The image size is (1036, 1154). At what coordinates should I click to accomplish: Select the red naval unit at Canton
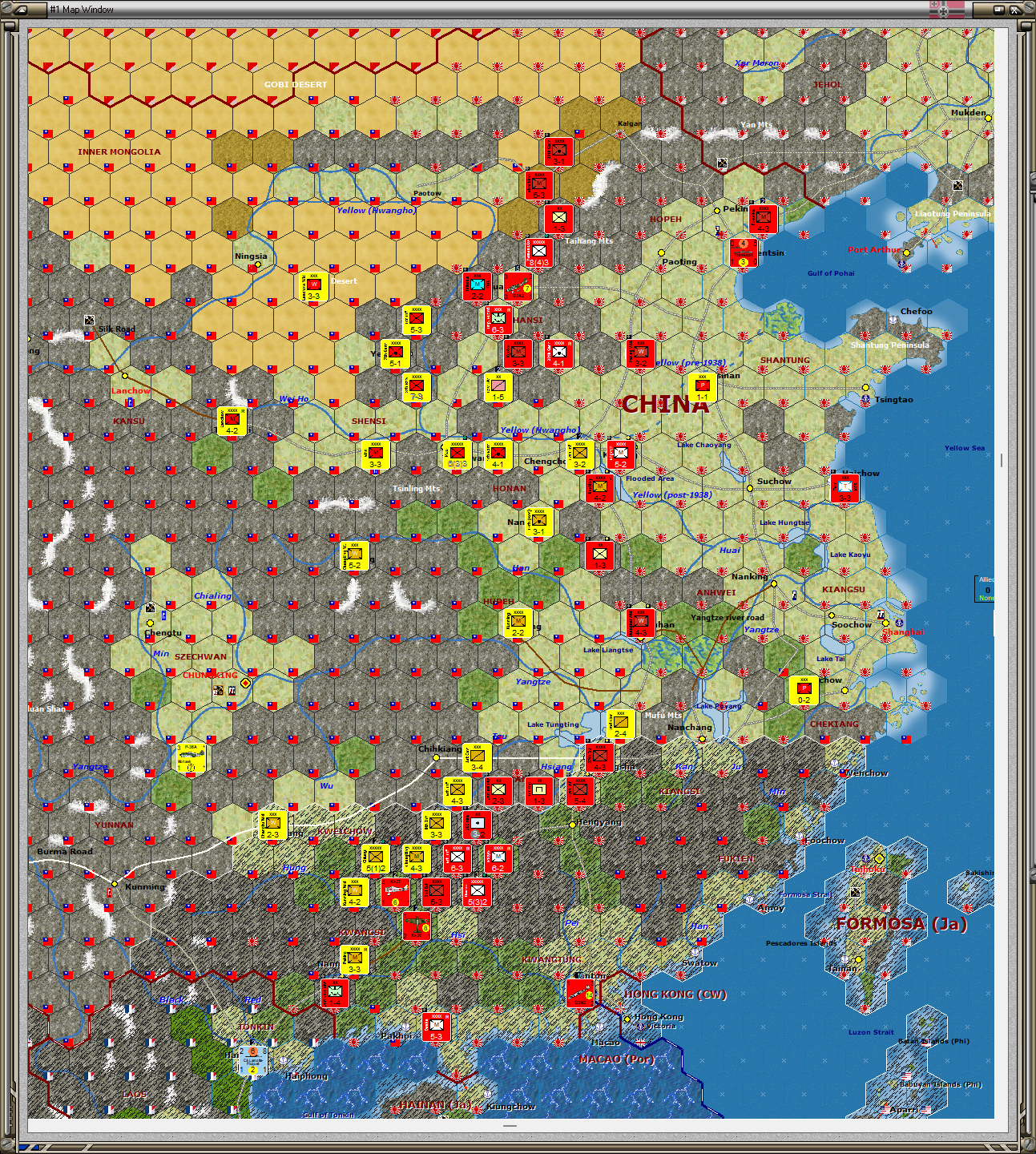click(579, 993)
